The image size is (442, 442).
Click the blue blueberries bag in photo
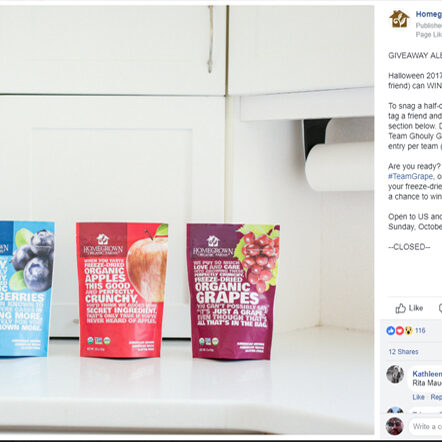coord(27,289)
